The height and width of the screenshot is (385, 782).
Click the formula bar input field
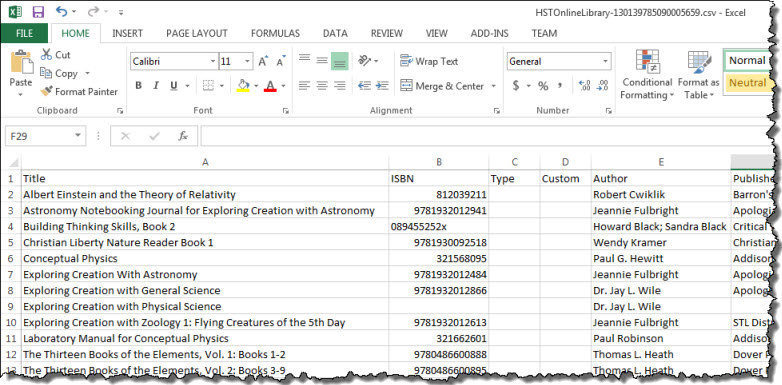pyautogui.click(x=484, y=136)
